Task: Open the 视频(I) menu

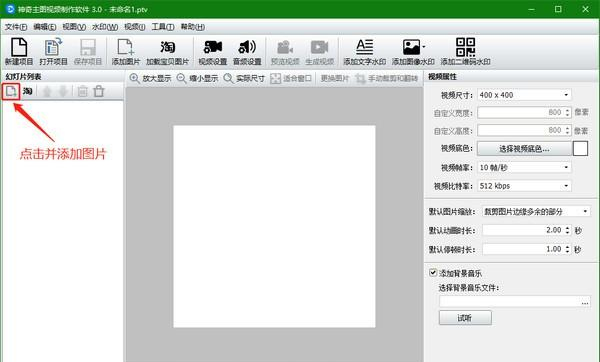Action: (135, 27)
